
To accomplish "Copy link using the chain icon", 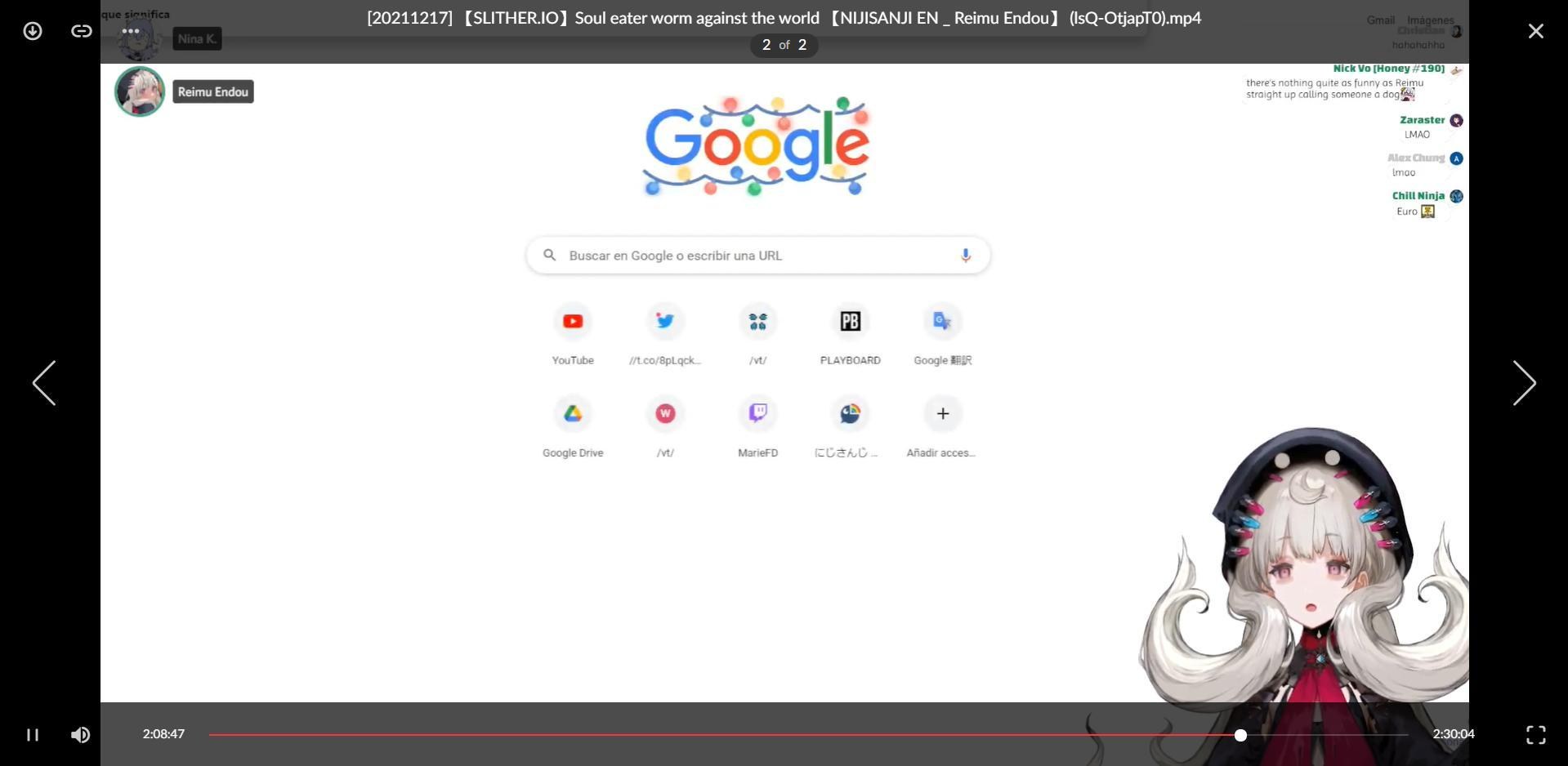I will pos(81,31).
